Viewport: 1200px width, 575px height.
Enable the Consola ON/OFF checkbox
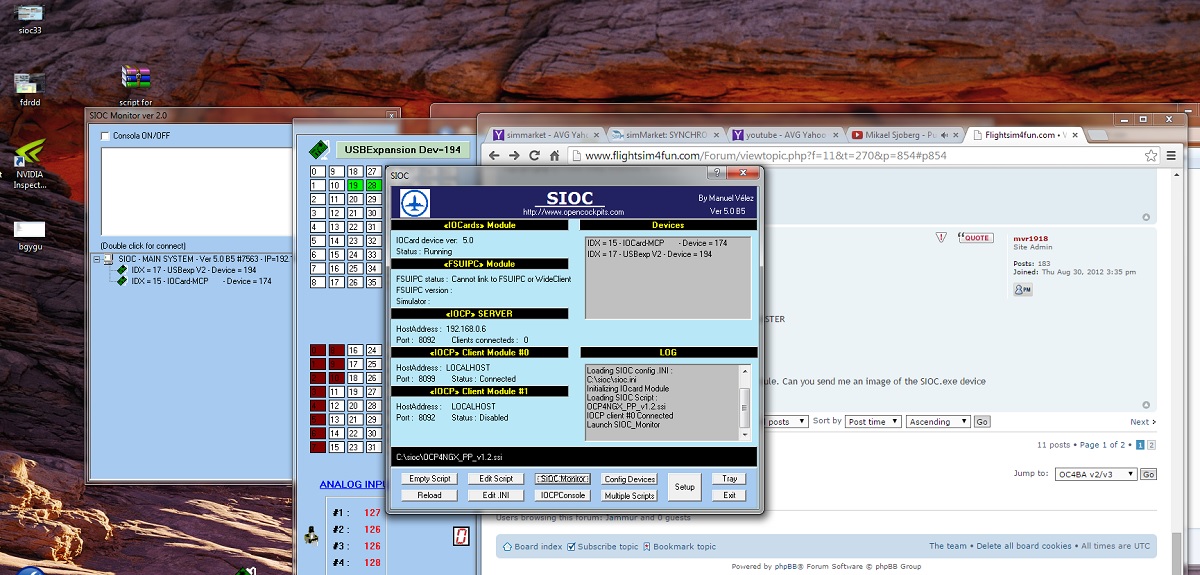click(x=105, y=136)
